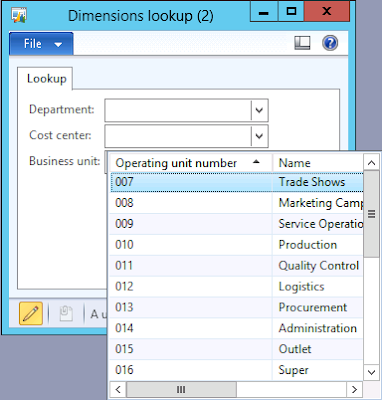Image resolution: width=382 pixels, height=400 pixels.
Task: Click the Dynamics AX application icon in title bar
Action: 19,15
